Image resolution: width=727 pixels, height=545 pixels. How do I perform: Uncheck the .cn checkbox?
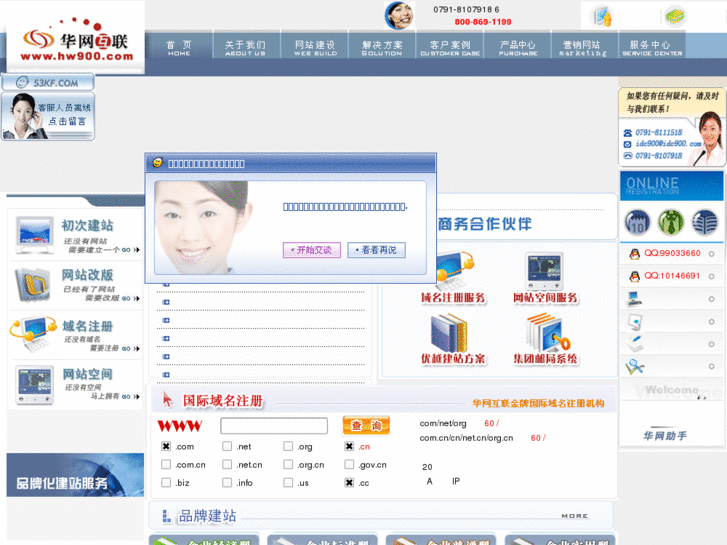(x=349, y=446)
